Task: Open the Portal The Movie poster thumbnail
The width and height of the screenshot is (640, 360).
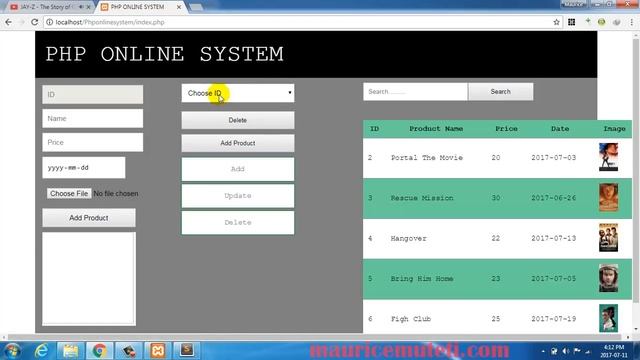Action: point(608,157)
